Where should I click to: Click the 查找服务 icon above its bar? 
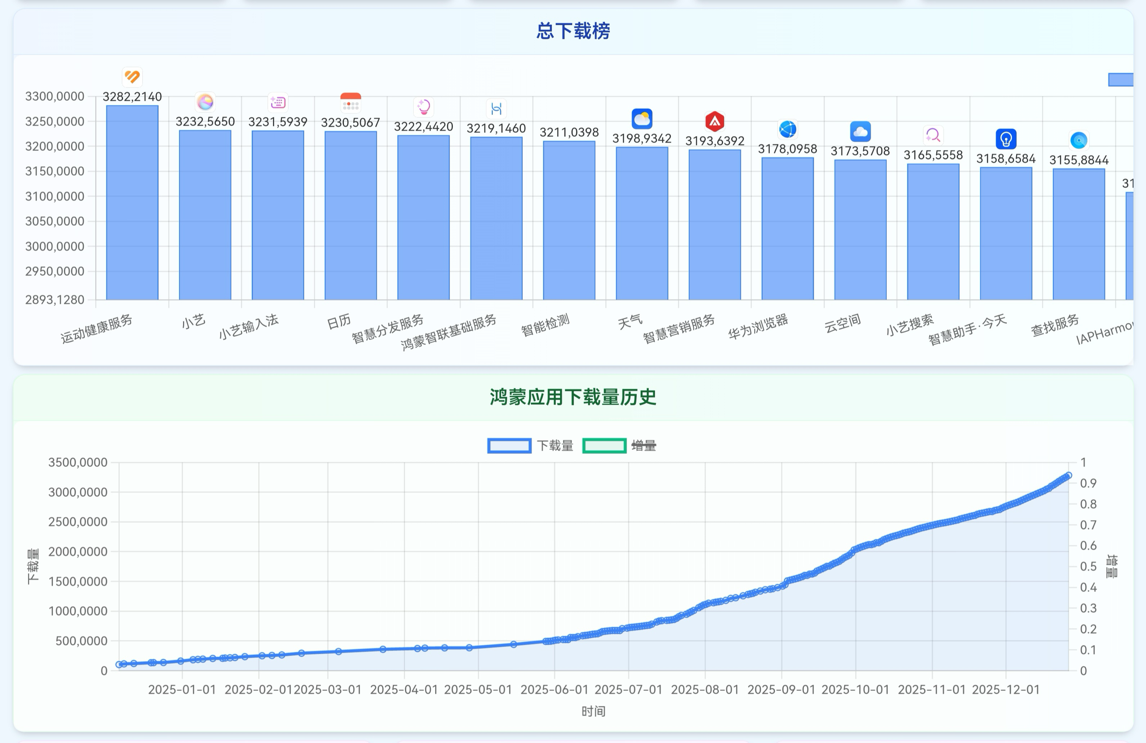pos(1078,140)
